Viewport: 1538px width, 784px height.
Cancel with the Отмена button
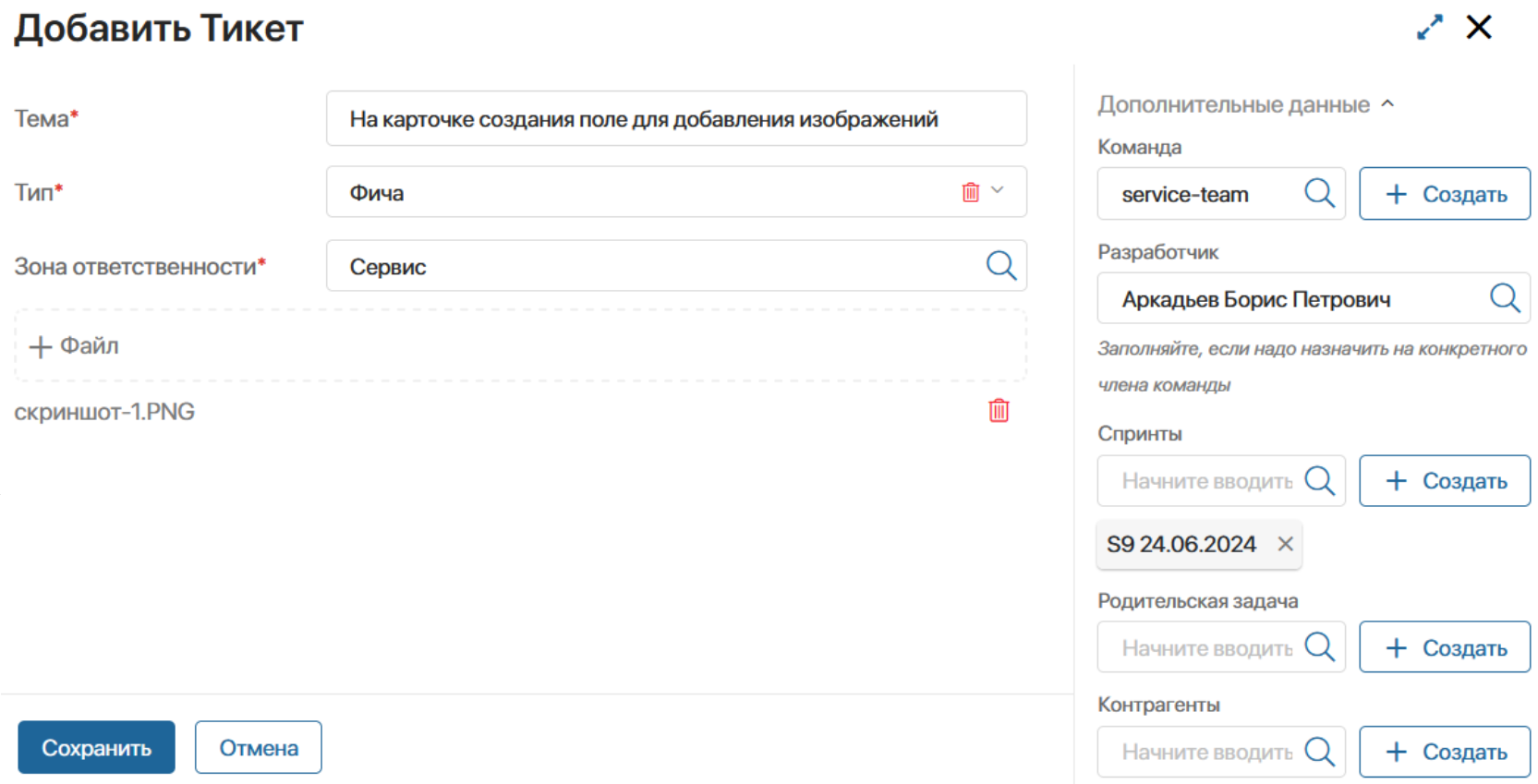(x=259, y=747)
